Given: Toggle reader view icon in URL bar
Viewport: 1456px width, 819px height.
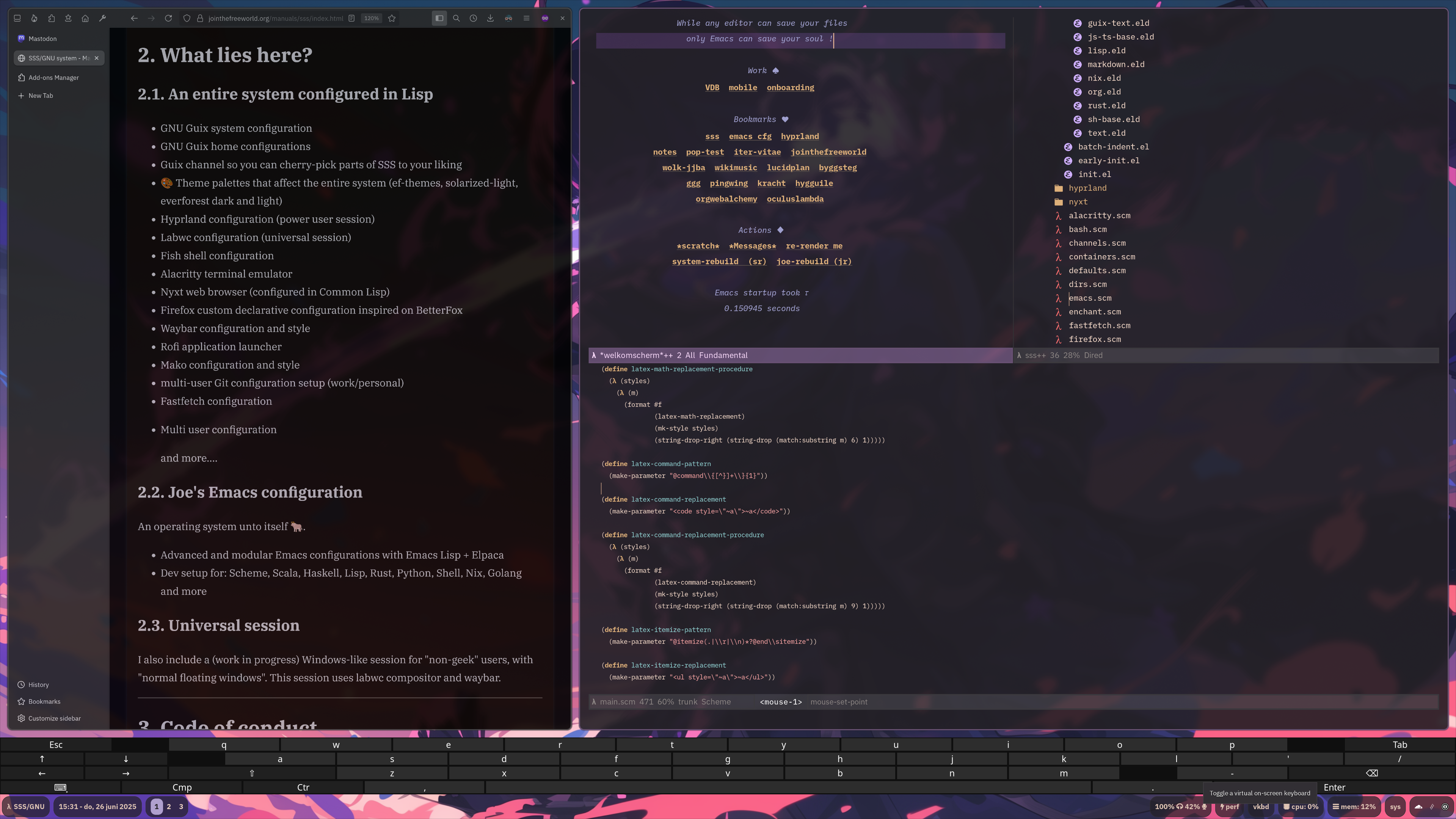Looking at the screenshot, I should coord(351,18).
